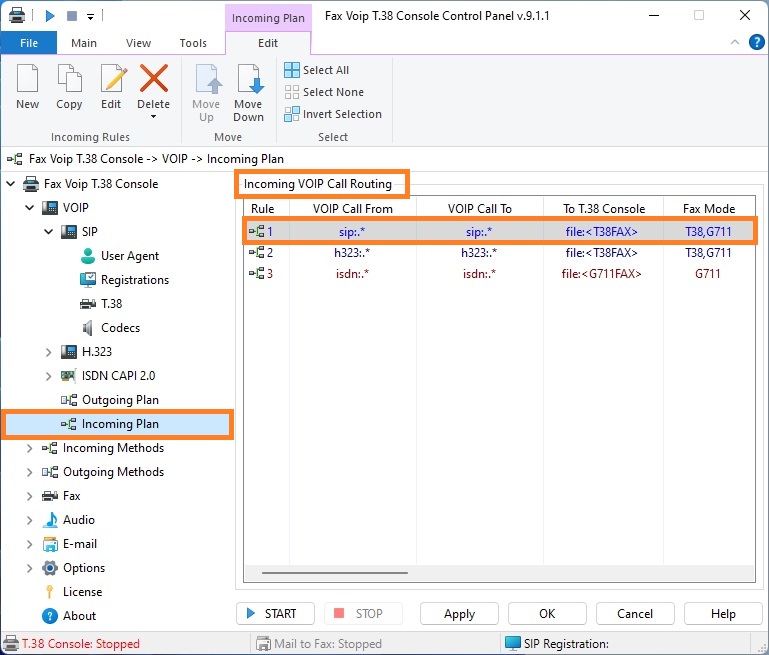Viewport: 769px width, 655px height.
Task: Click the stop square in quick access toolbar
Action: tap(72, 16)
